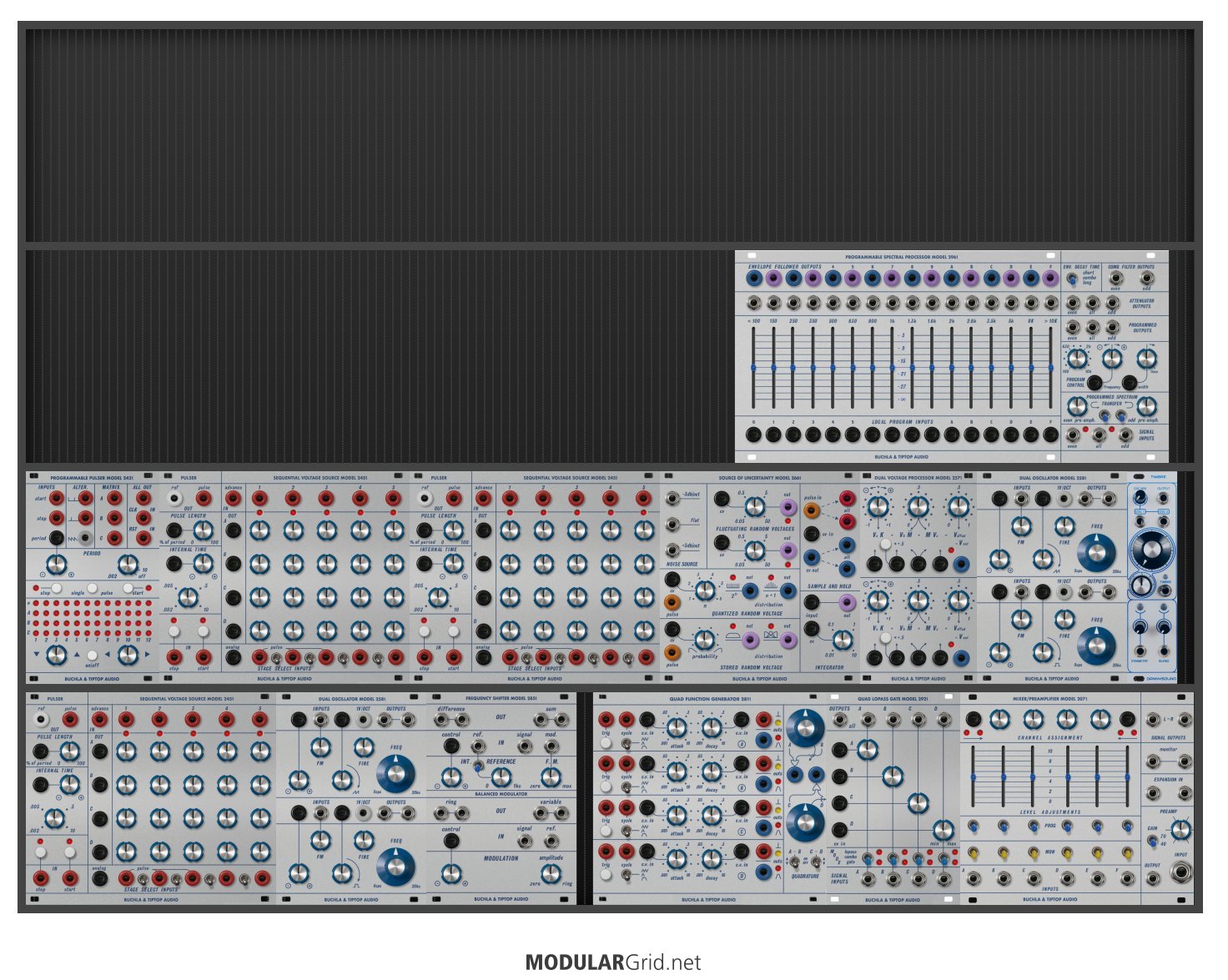Click Programmable Pulser period input jack
Viewport: 1228px width, 980px height.
(56, 538)
